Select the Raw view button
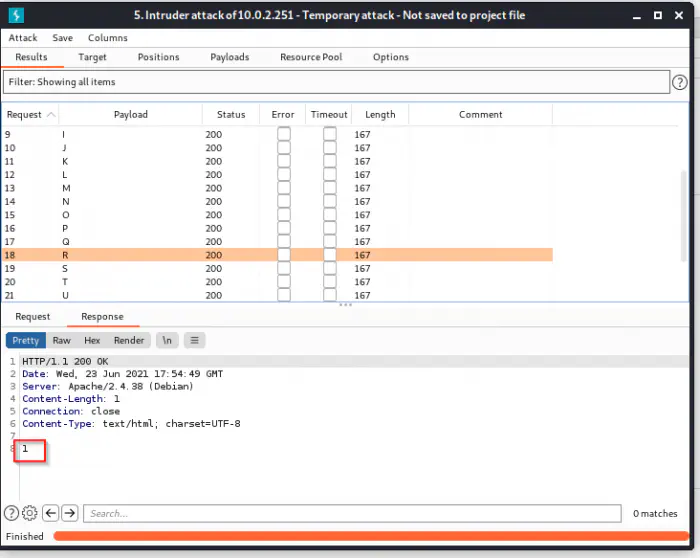The height and width of the screenshot is (558, 700). 61,340
